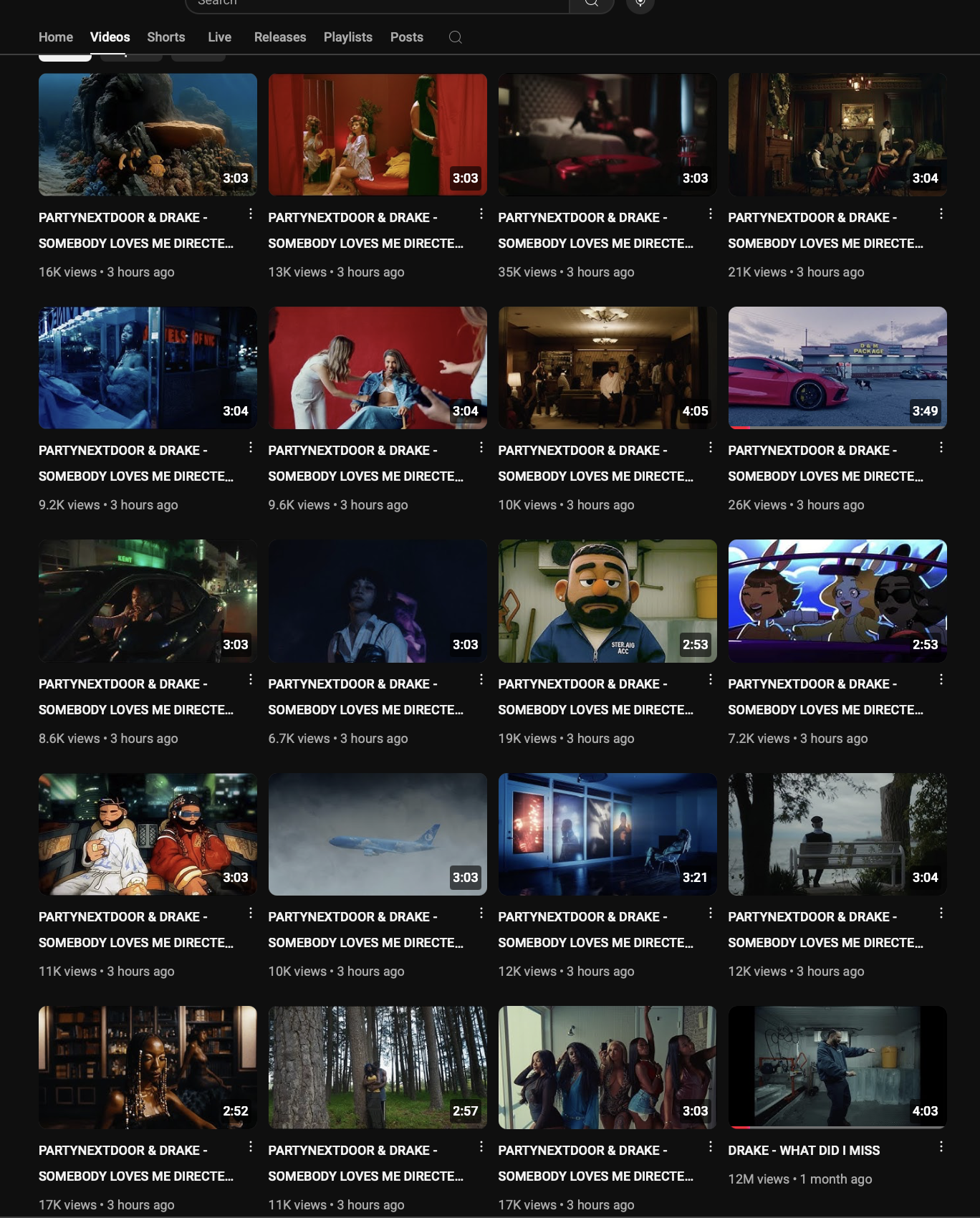Play the red curtain room thumbnail with 13K views
The width and height of the screenshot is (980, 1218).
[x=378, y=135]
